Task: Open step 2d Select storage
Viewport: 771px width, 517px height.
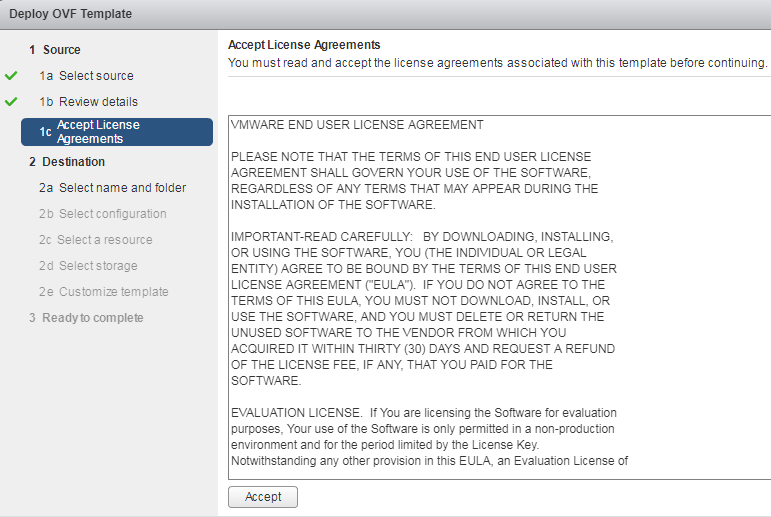Action: [x=89, y=266]
